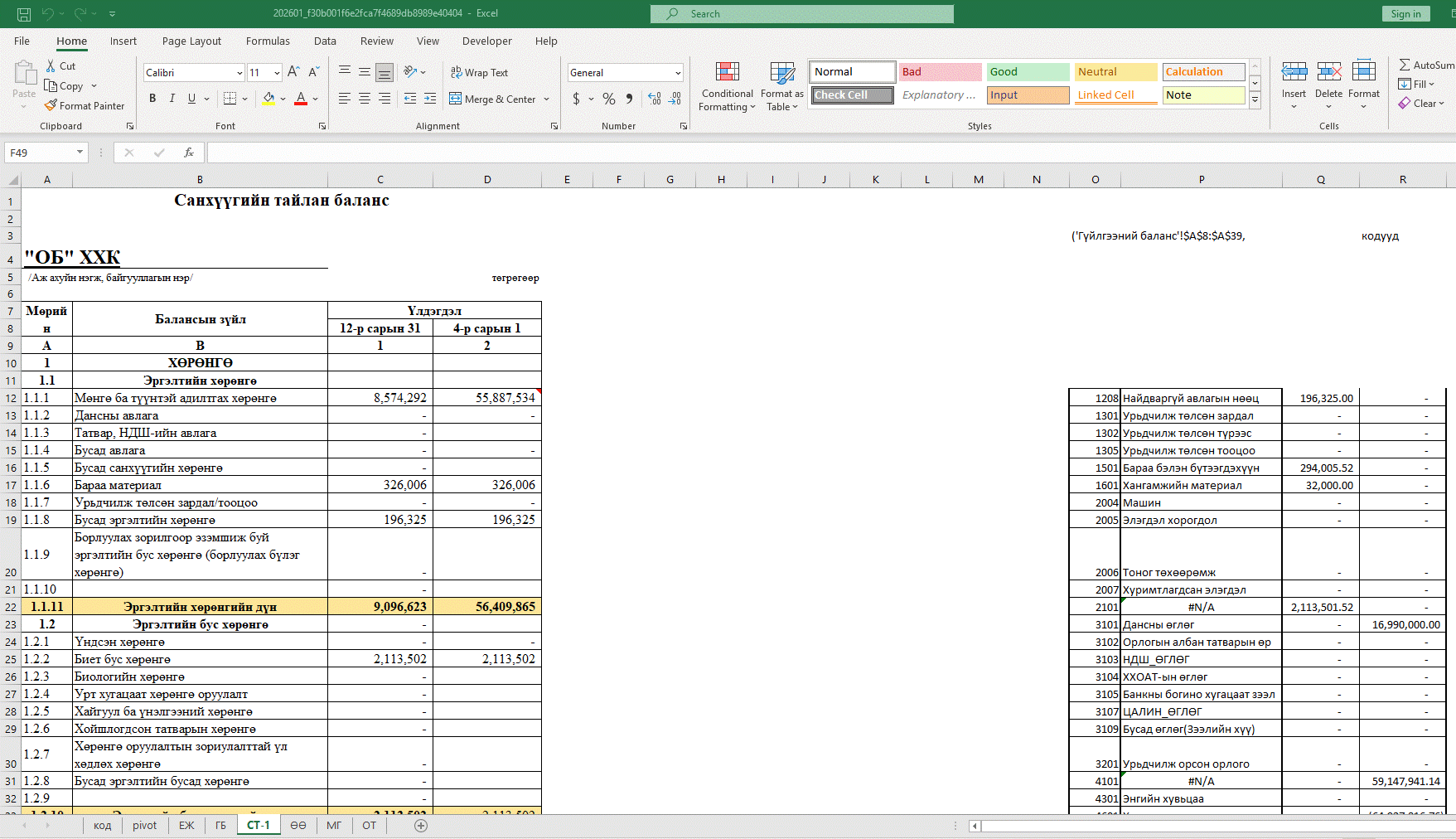Click the Increase Font Size icon
The image size is (1456, 839).
(293, 73)
